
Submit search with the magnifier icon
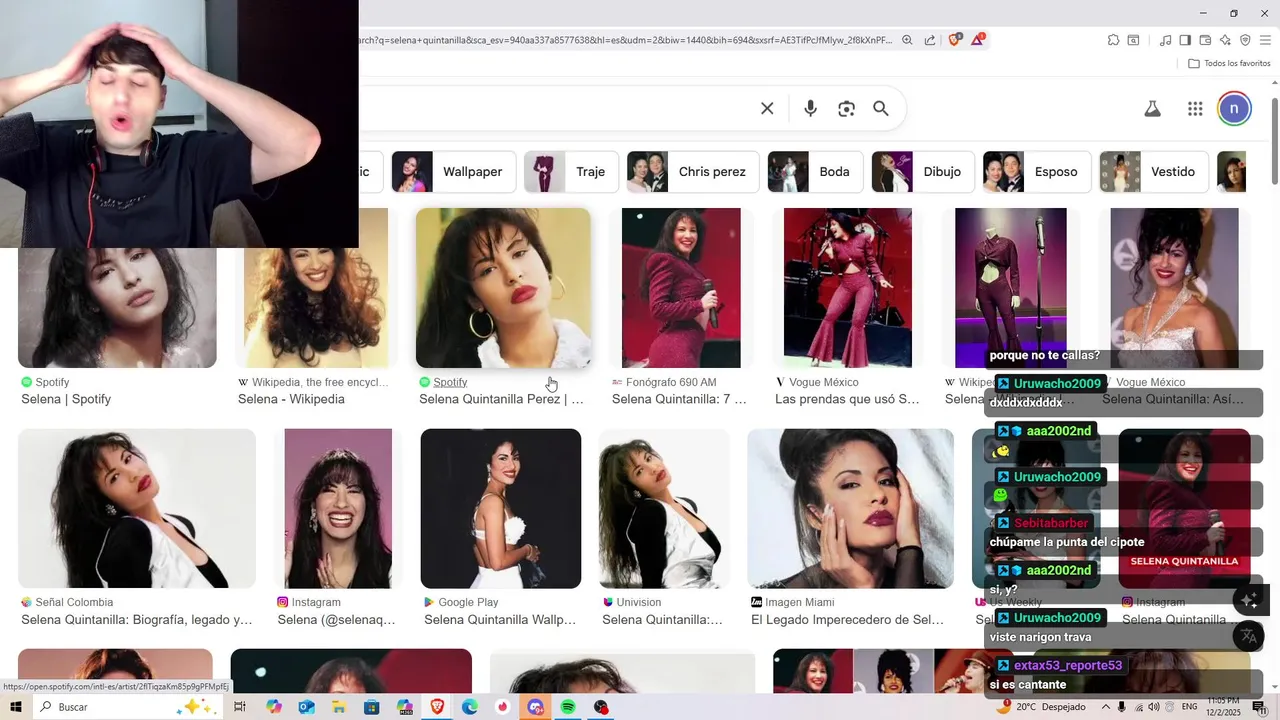coord(881,108)
